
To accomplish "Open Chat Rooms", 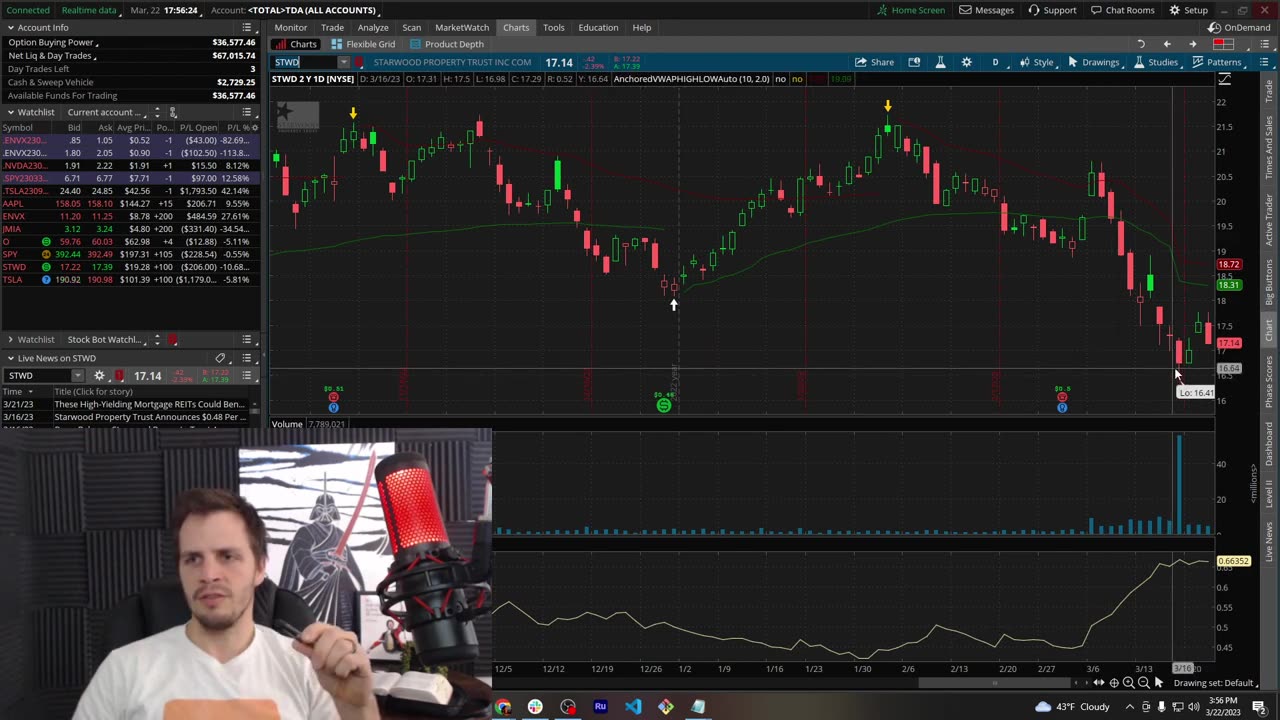I will pos(1122,10).
